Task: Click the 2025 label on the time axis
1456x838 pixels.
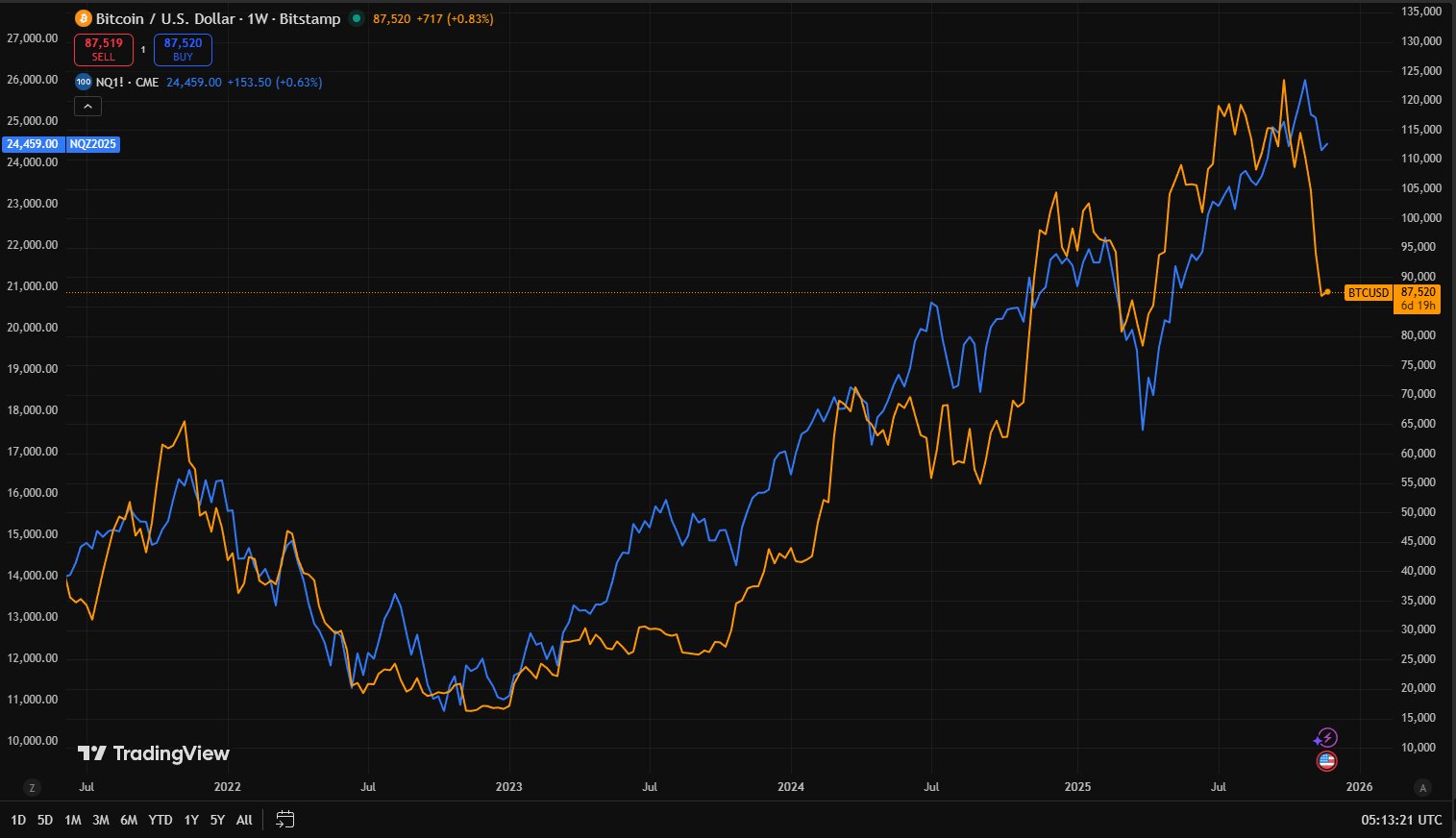Action: [x=1077, y=787]
